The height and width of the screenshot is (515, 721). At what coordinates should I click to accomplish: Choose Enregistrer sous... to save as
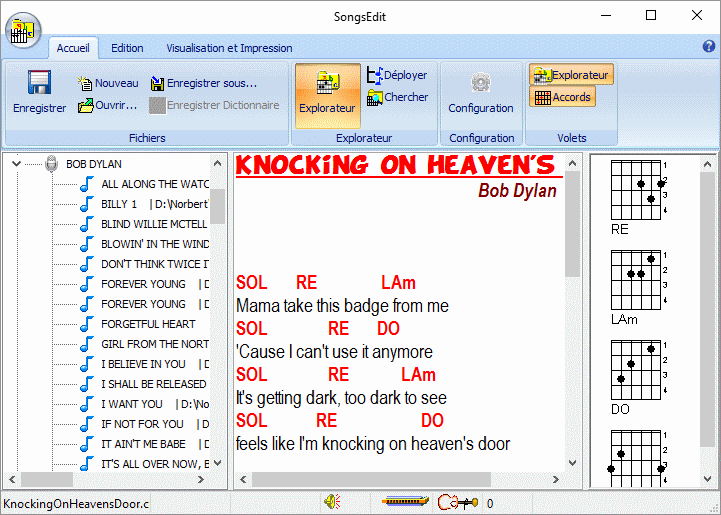coord(204,83)
